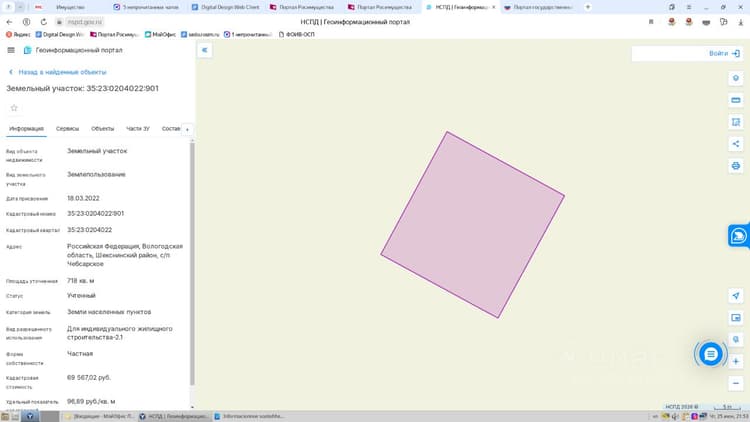Switch to the Сервисы tab

pyautogui.click(x=67, y=129)
